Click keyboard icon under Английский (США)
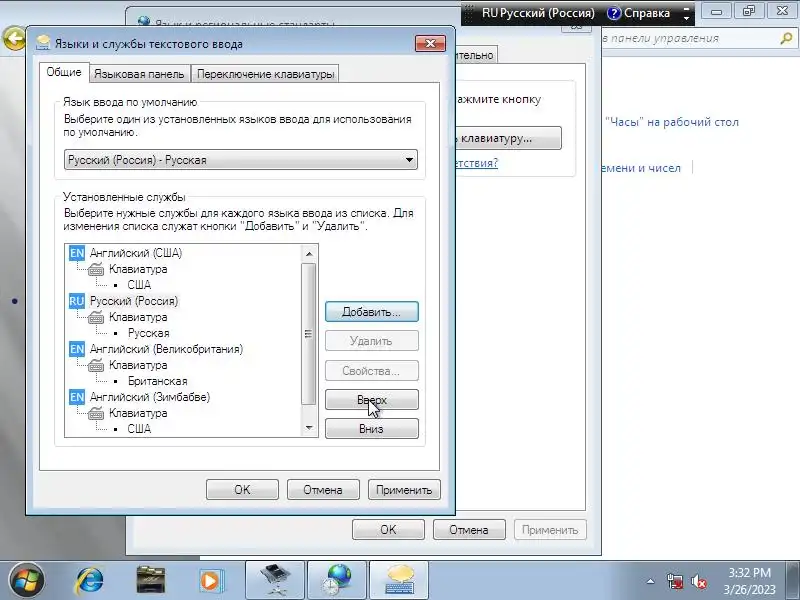 point(96,269)
